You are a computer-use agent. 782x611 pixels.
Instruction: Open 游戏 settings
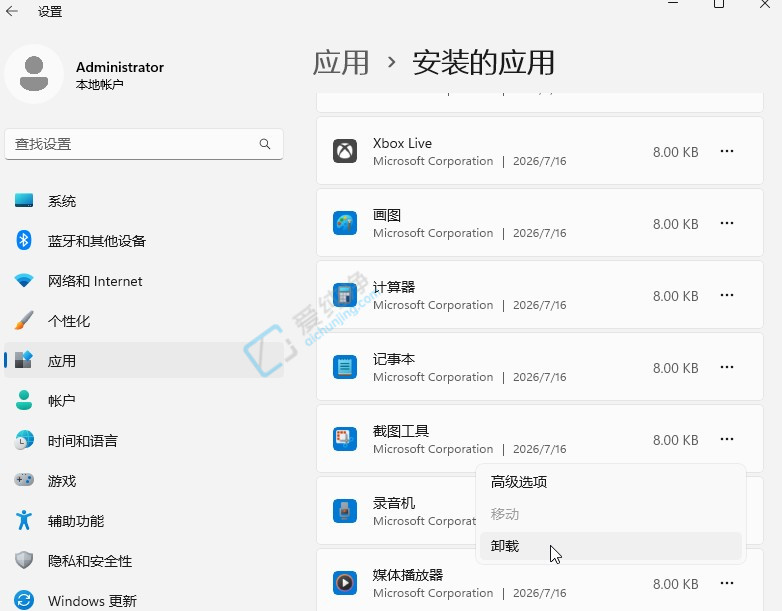click(144, 480)
